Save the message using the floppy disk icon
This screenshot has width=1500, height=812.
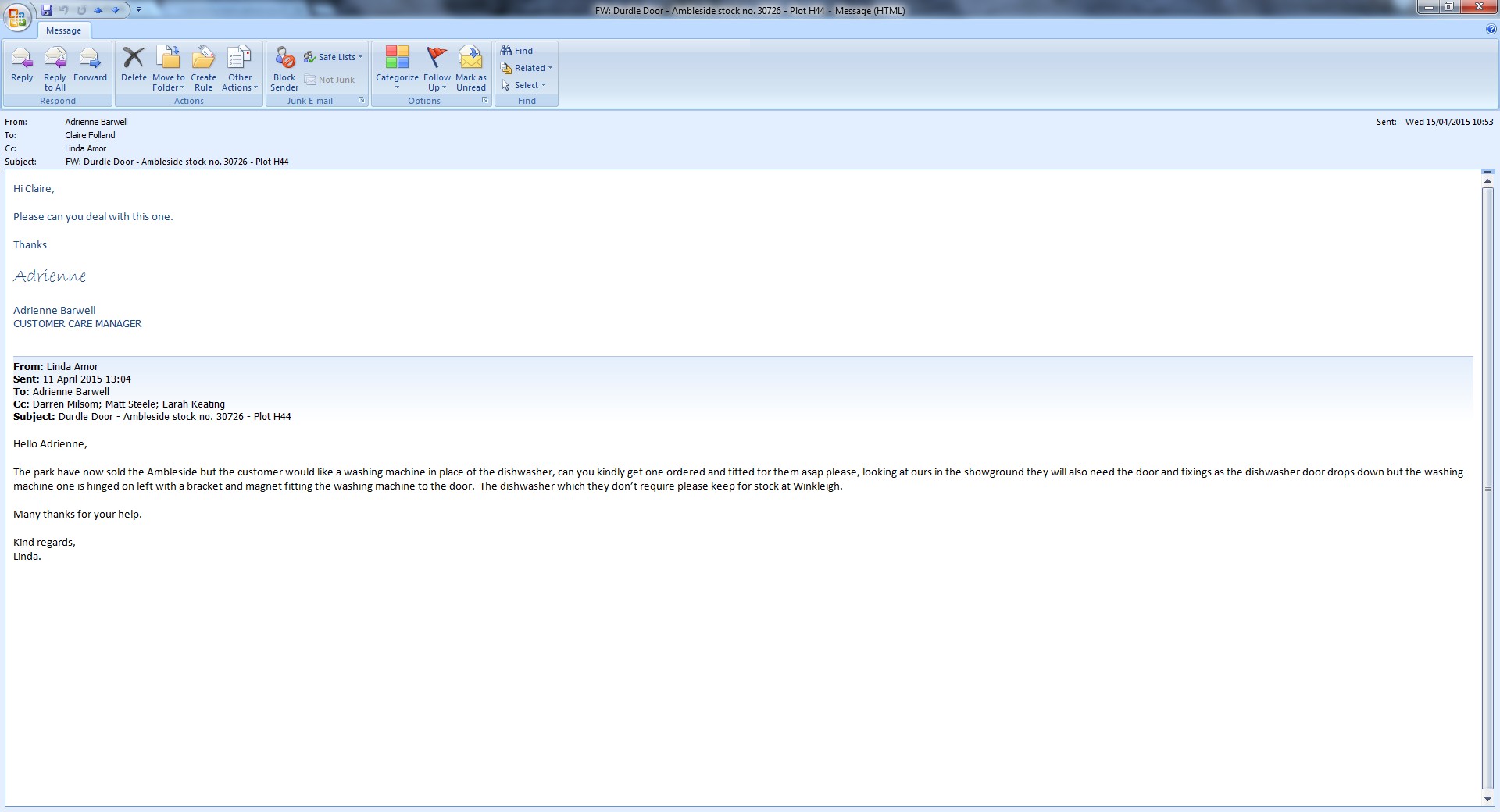point(47,10)
